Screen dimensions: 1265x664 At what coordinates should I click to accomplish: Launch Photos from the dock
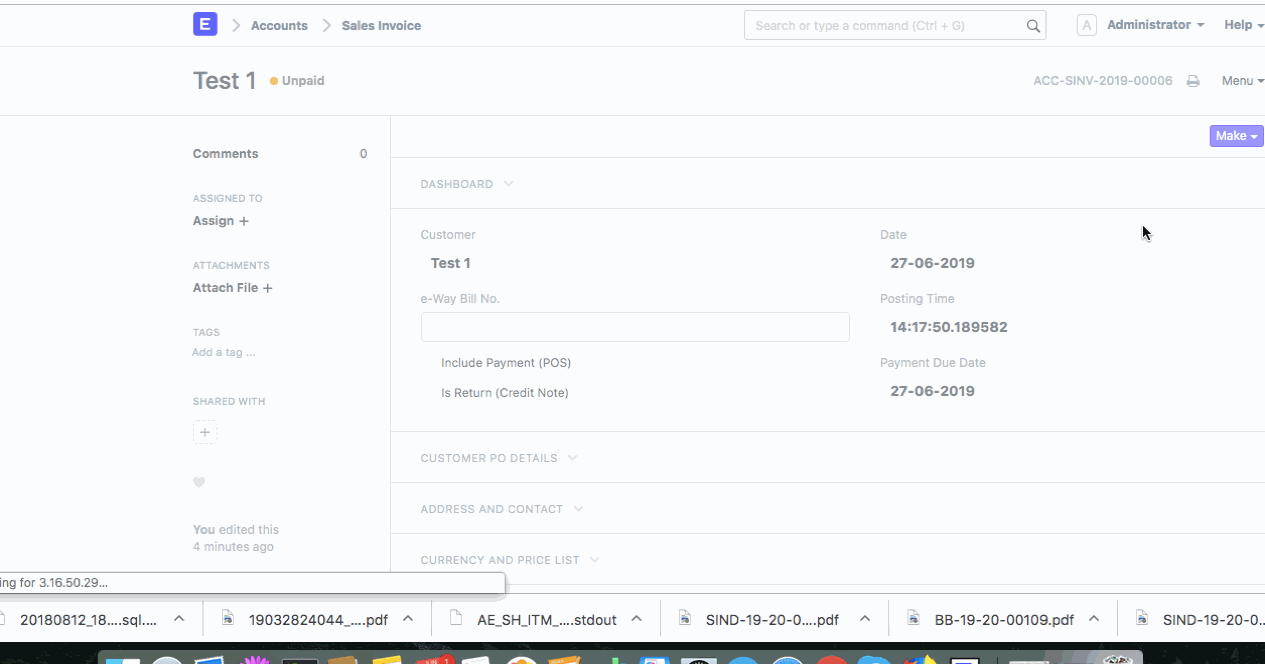256,660
